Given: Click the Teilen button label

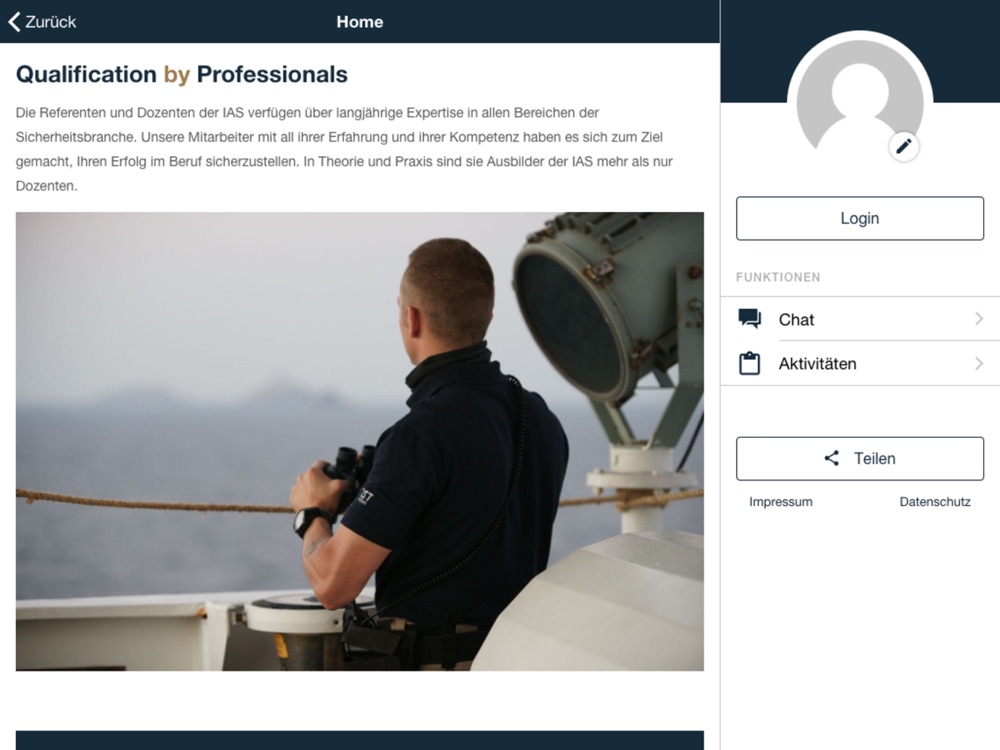Looking at the screenshot, I should 874,459.
